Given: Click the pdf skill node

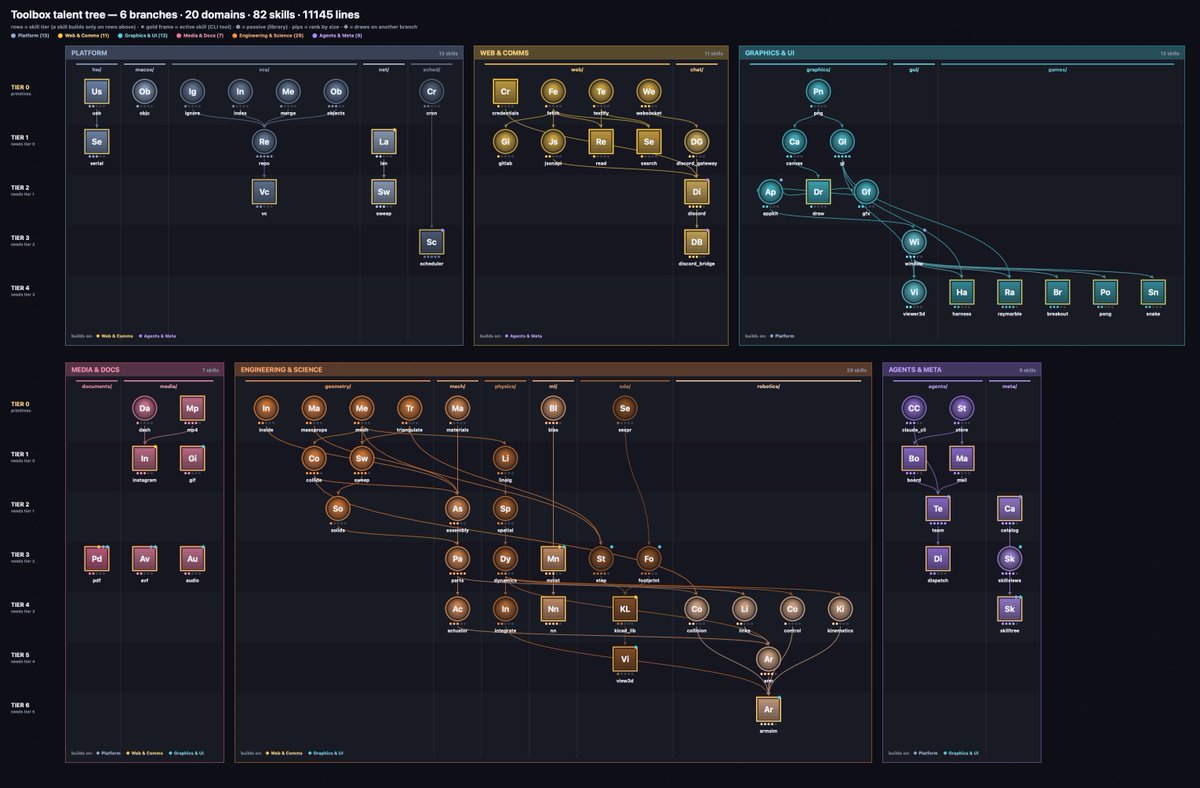Looking at the screenshot, I should [97, 558].
